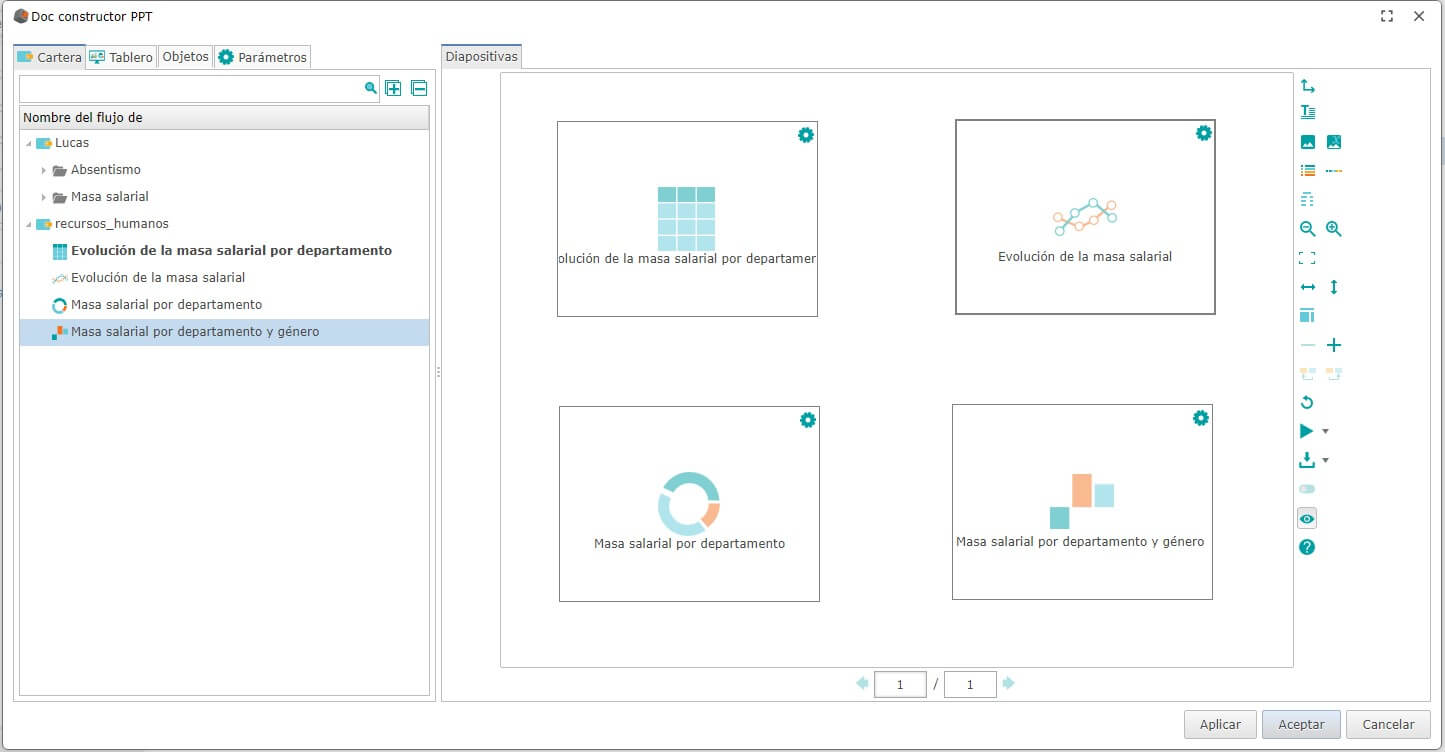This screenshot has width=1445, height=752.
Task: Click the collapse all minus icon above tree
Action: click(419, 88)
